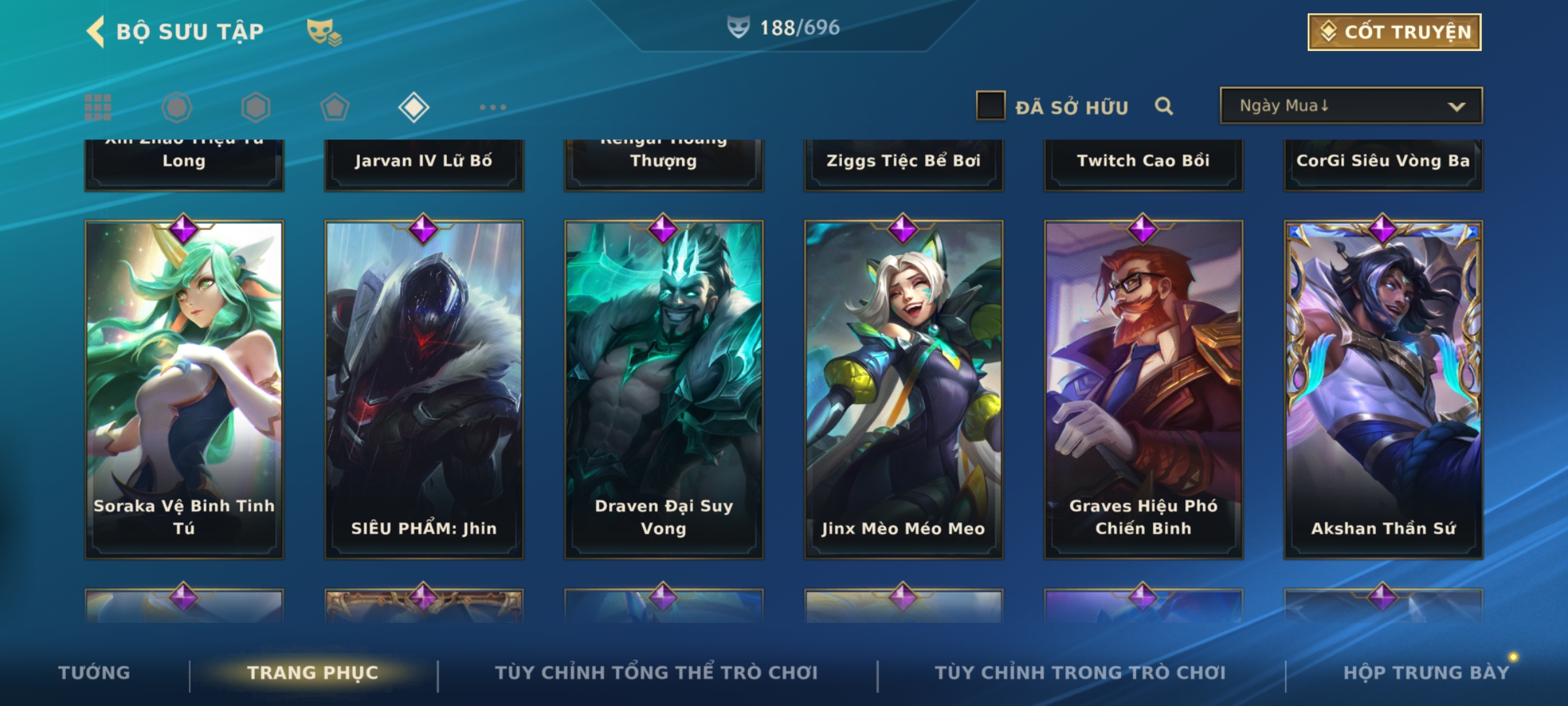Screen dimensions: 1568x706
Task: Open the Tùy Chỉnh Trong Trò Chơi tab
Action: pos(1080,673)
